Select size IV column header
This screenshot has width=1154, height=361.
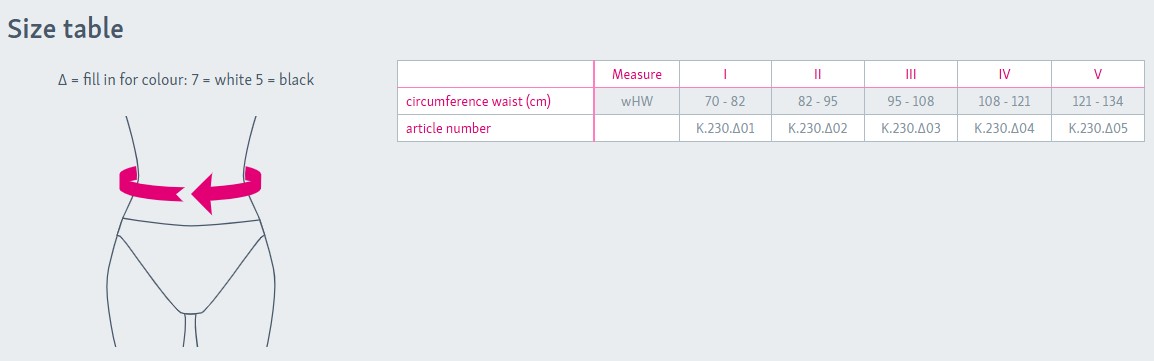tap(1004, 74)
